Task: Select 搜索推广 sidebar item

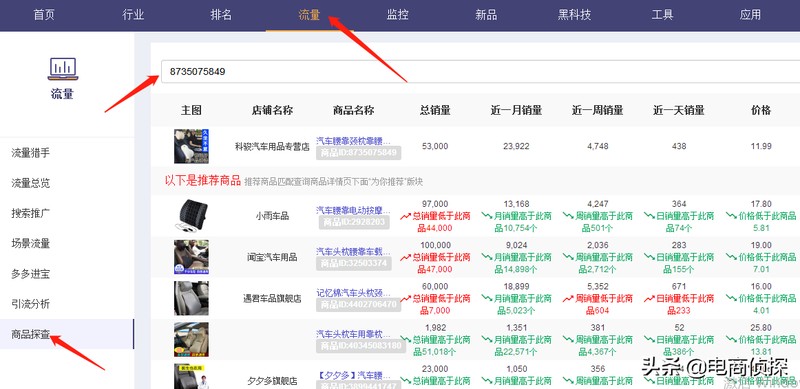Action: 31,213
